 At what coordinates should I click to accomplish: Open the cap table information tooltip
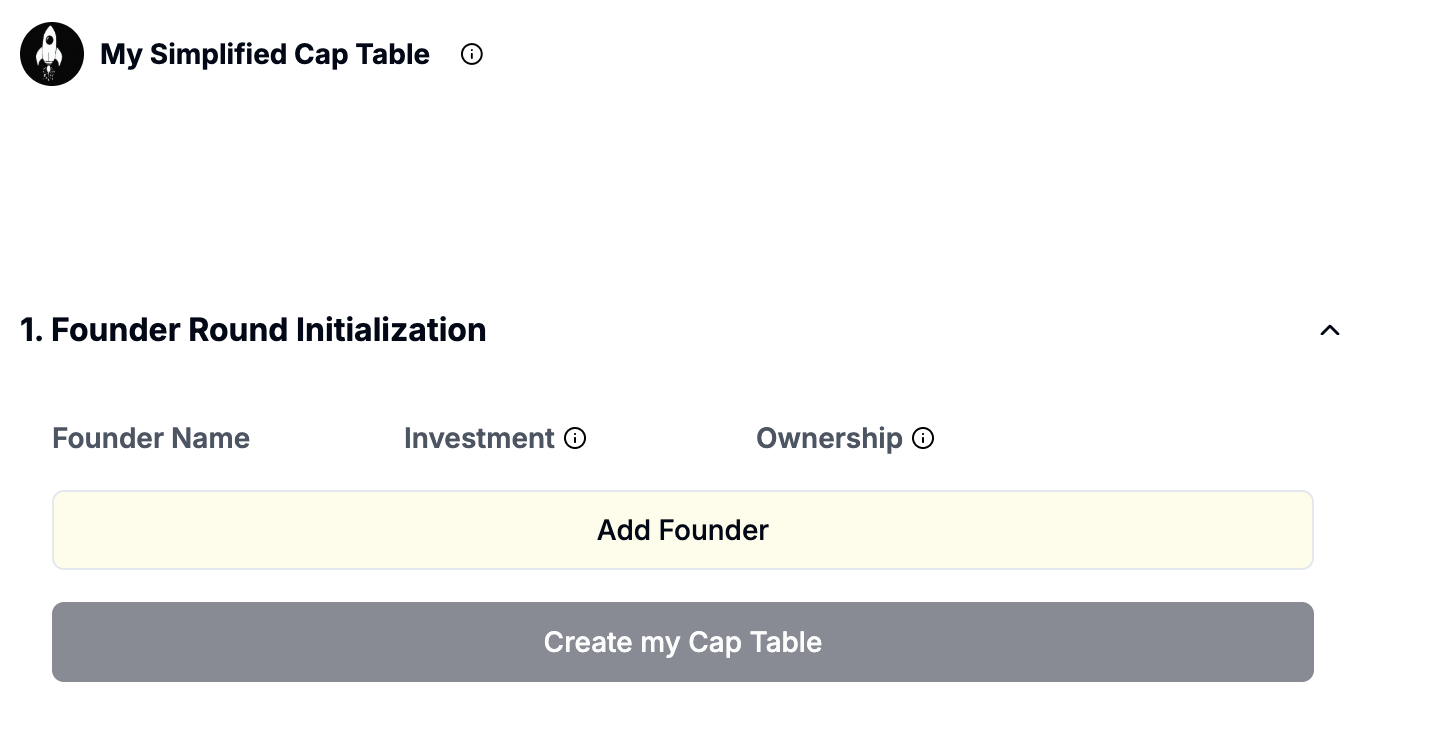click(472, 55)
